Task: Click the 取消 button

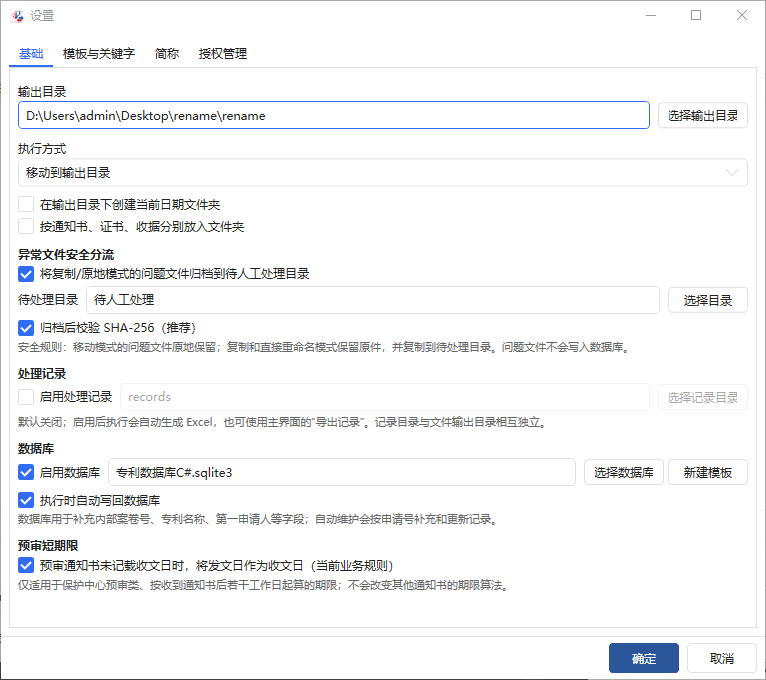Action: click(x=722, y=658)
